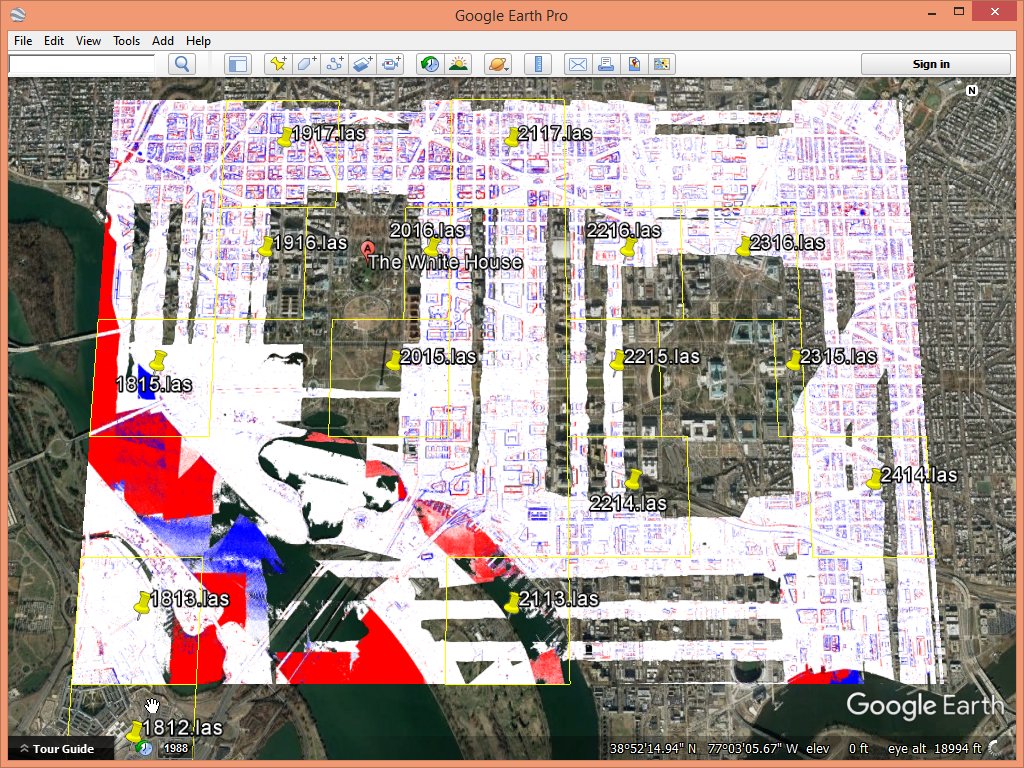Toggle sunlight across the landscape
The height and width of the screenshot is (768, 1024).
pyautogui.click(x=458, y=64)
